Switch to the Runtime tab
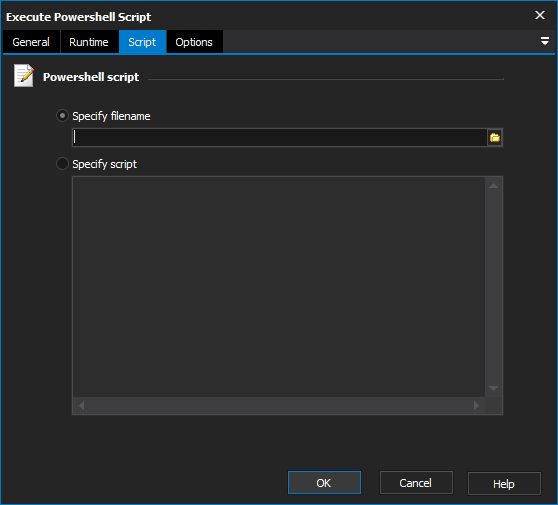Screen dimensions: 558x505 (x=89, y=42)
